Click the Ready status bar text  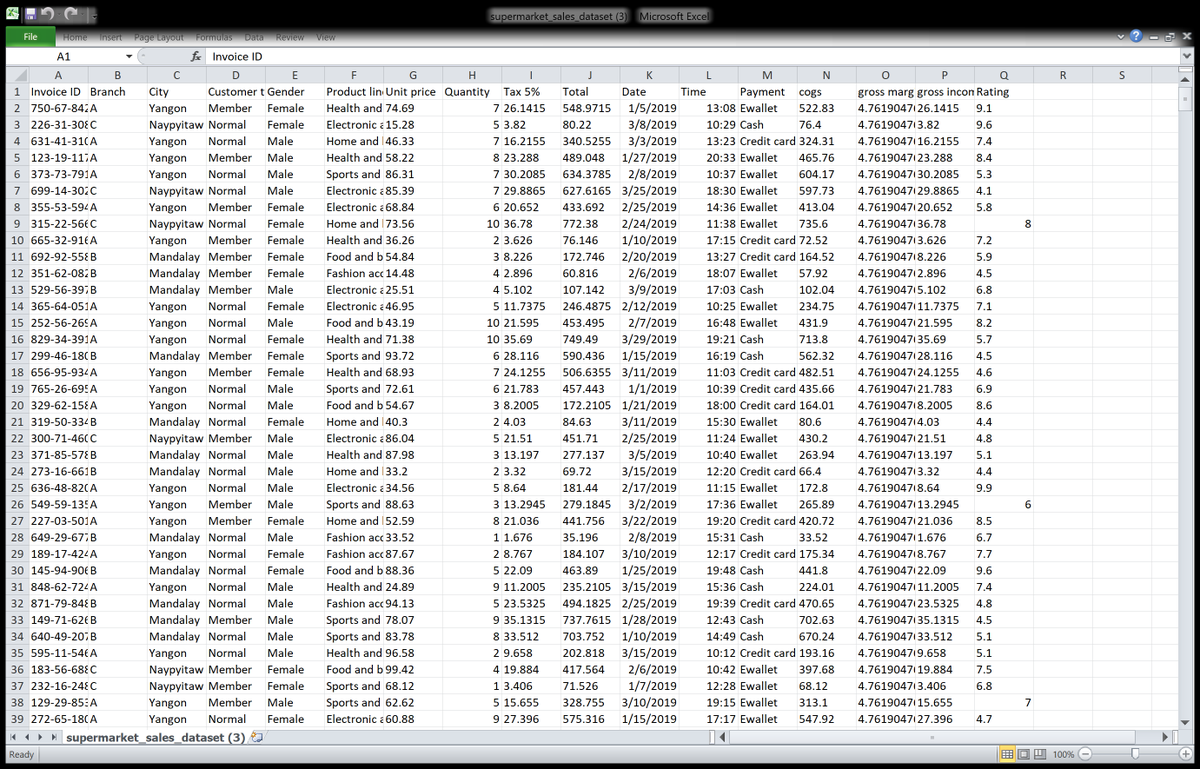22,754
